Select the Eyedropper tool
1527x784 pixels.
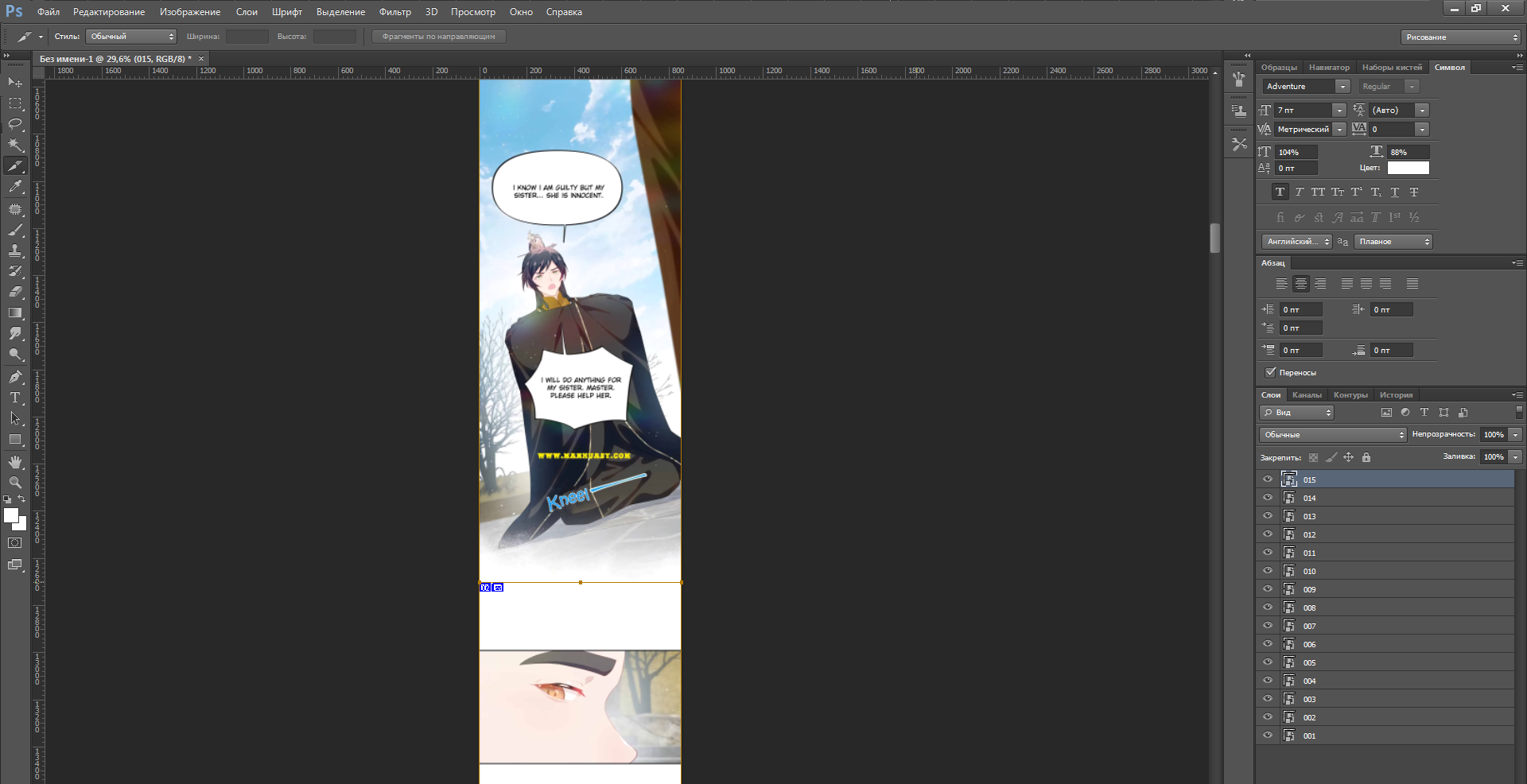click(x=15, y=186)
